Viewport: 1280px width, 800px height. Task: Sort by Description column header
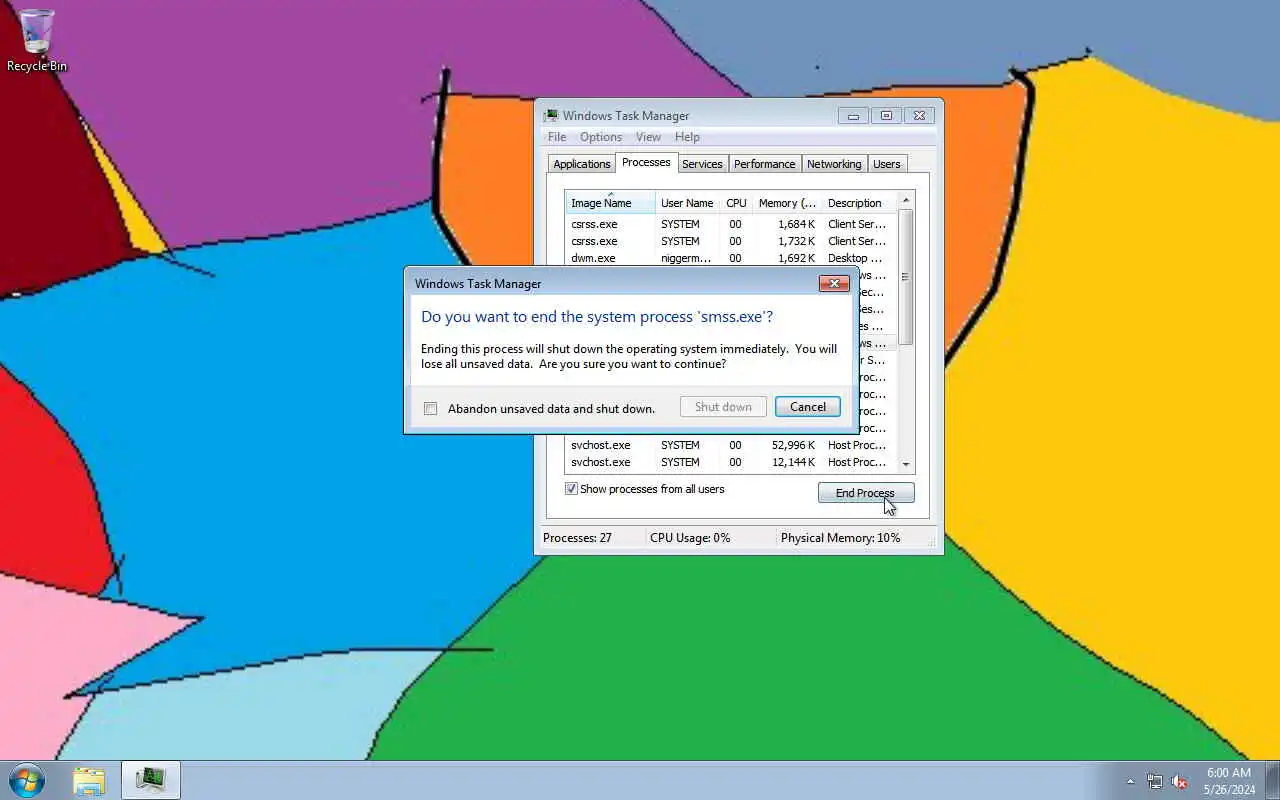tap(859, 203)
